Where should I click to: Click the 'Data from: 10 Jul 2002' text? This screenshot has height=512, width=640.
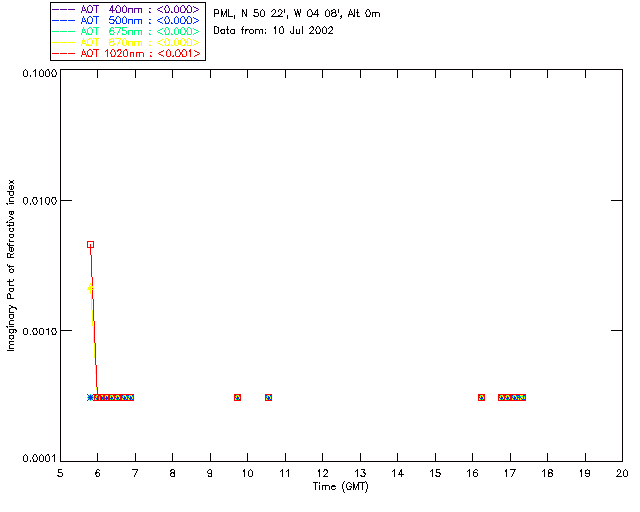[x=273, y=31]
